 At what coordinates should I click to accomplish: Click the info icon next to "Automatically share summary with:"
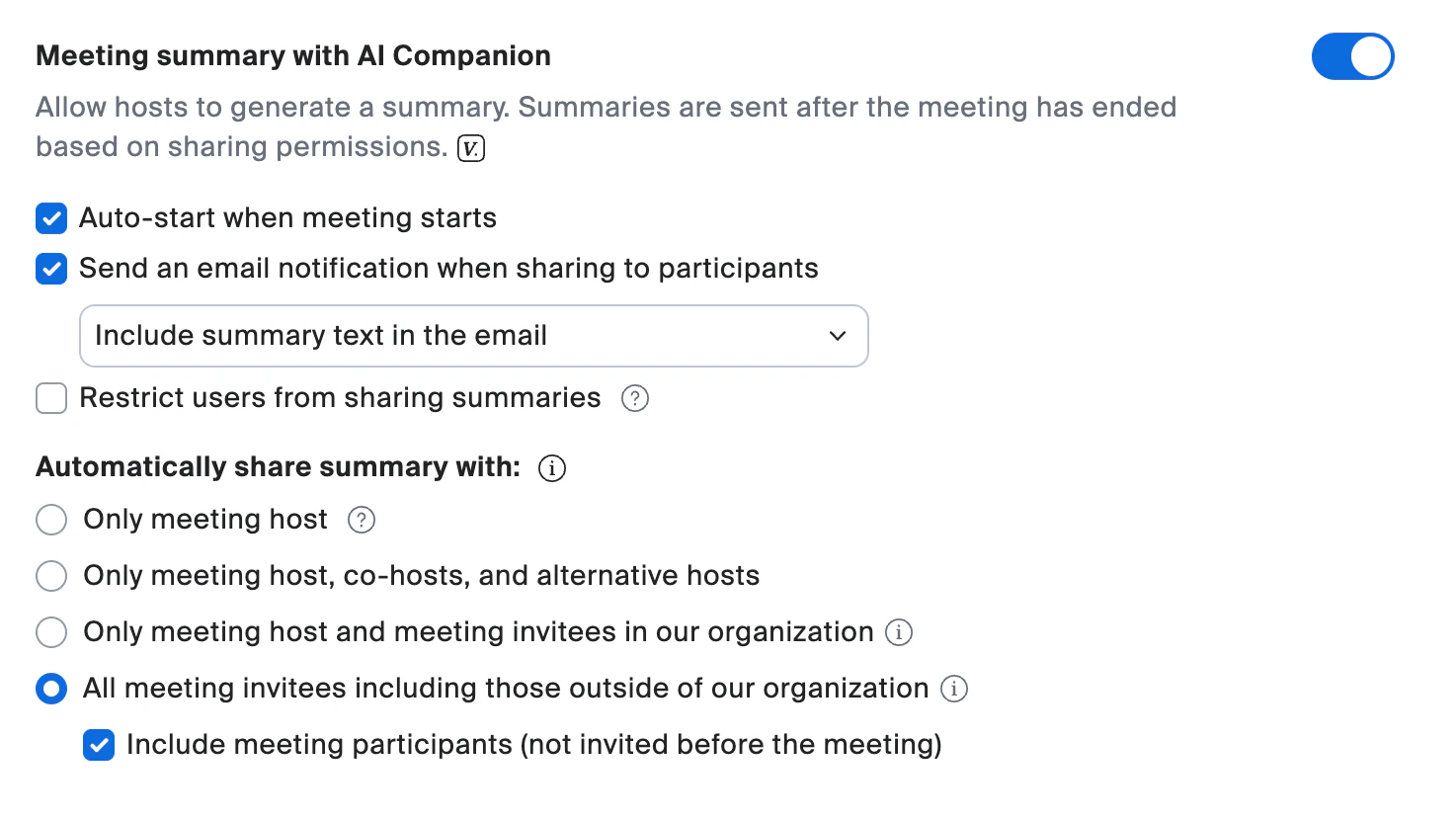[552, 468]
